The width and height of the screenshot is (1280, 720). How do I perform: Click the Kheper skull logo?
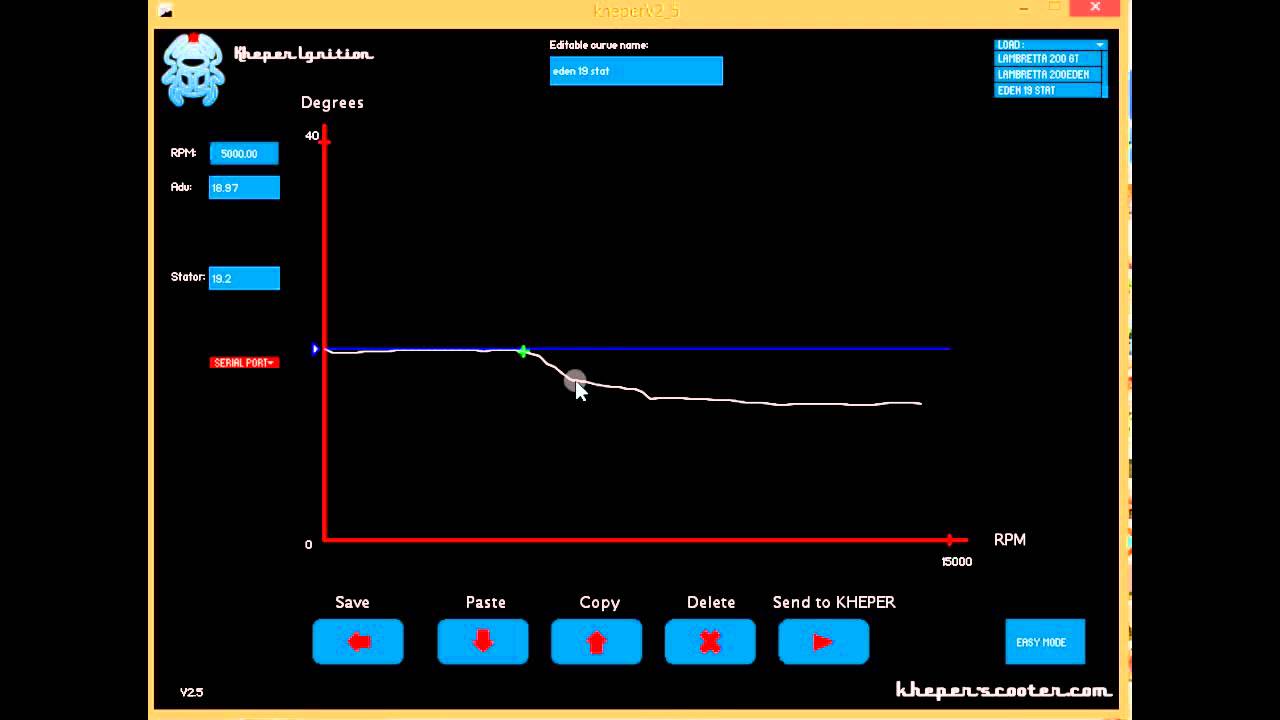pyautogui.click(x=193, y=70)
